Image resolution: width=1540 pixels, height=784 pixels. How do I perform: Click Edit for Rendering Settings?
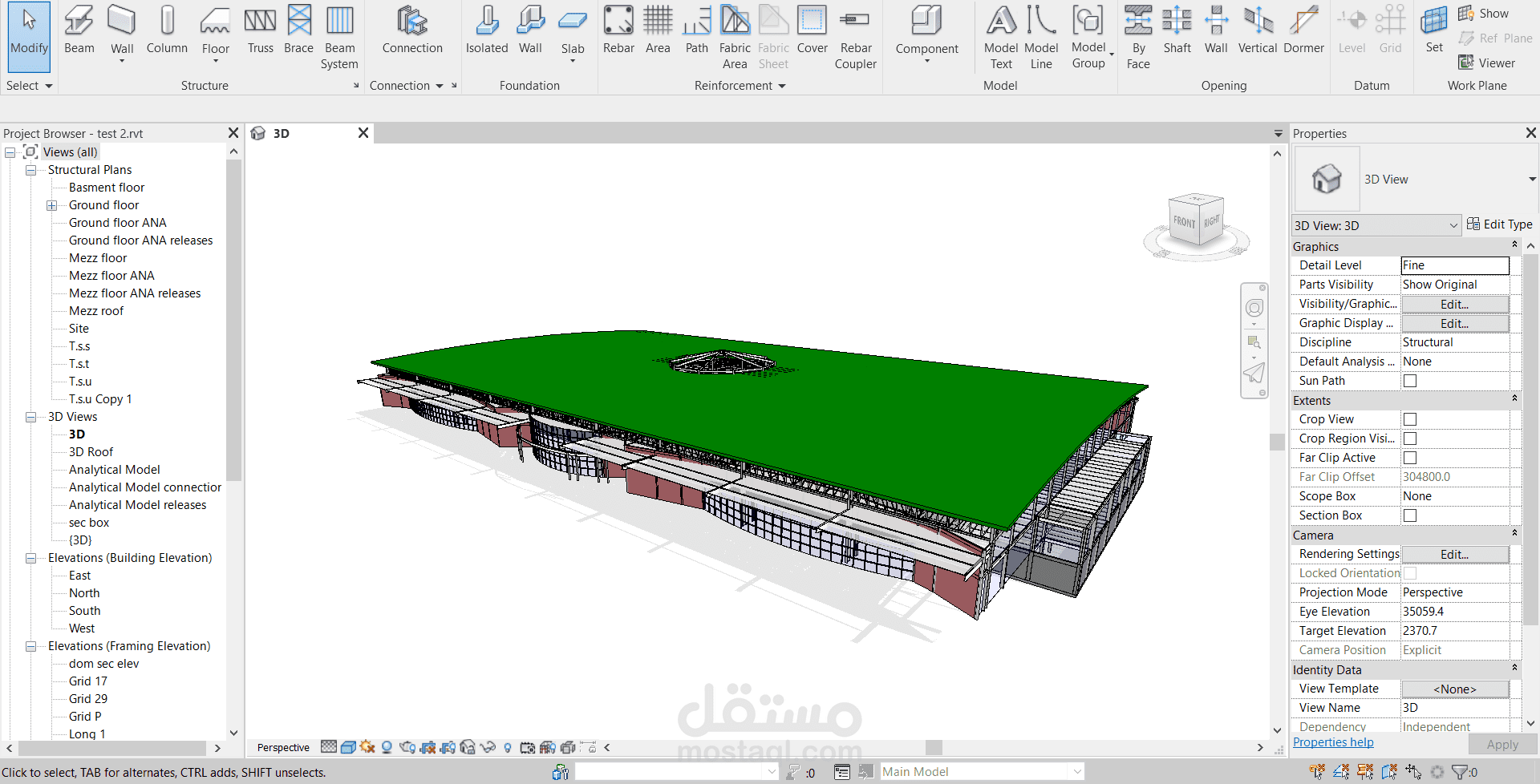coord(1455,554)
